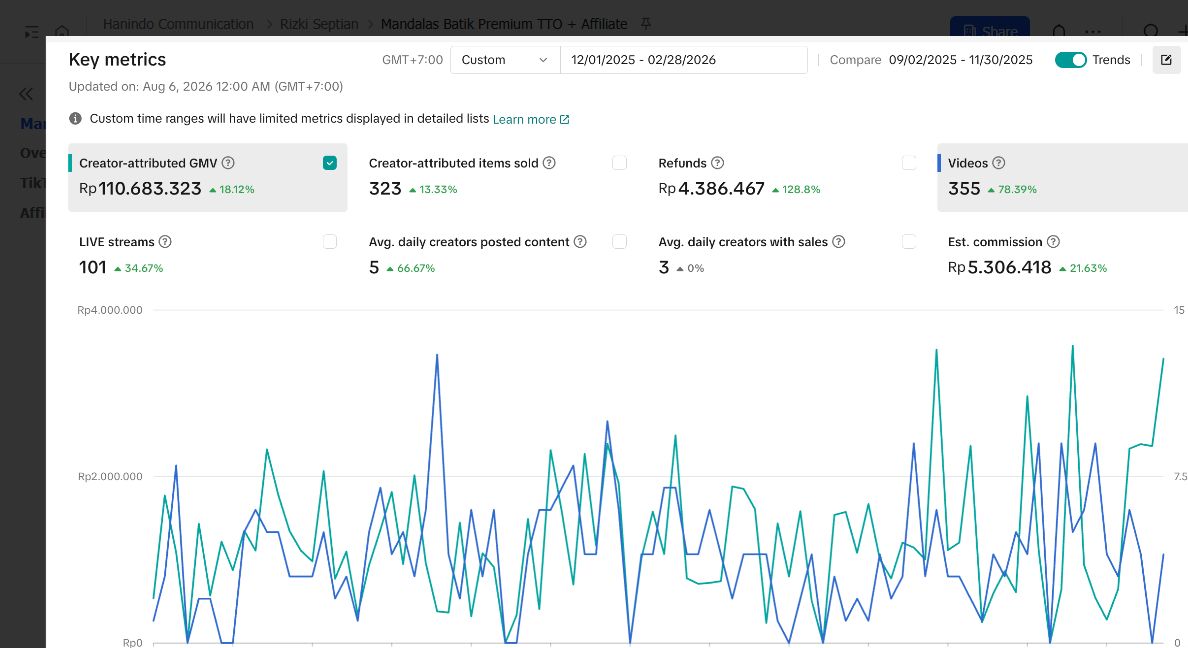This screenshot has width=1188, height=648.
Task: Click help icon next to Est. commission
Action: point(1053,242)
